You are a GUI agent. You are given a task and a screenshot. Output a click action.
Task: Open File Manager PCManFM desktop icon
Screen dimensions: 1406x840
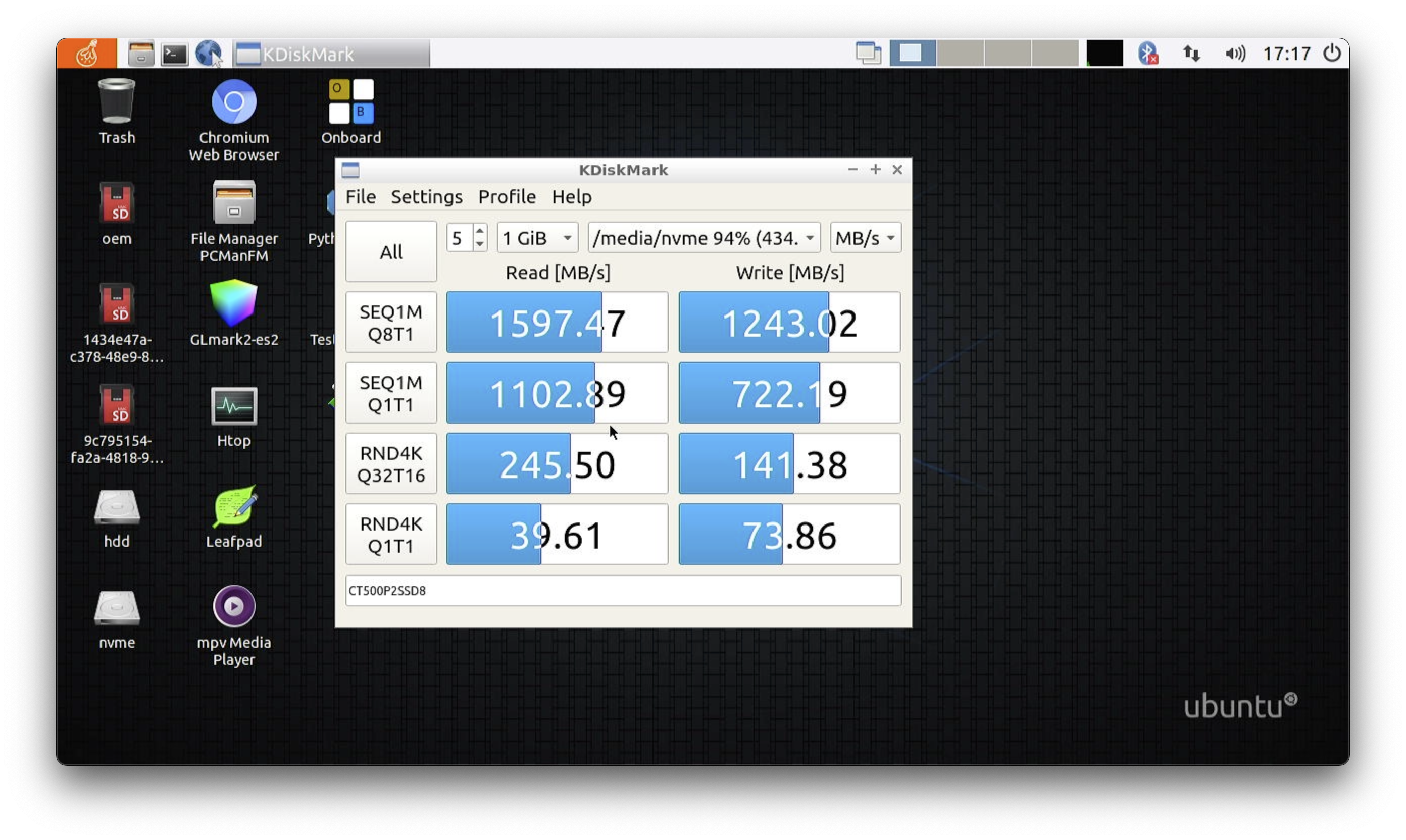[234, 221]
